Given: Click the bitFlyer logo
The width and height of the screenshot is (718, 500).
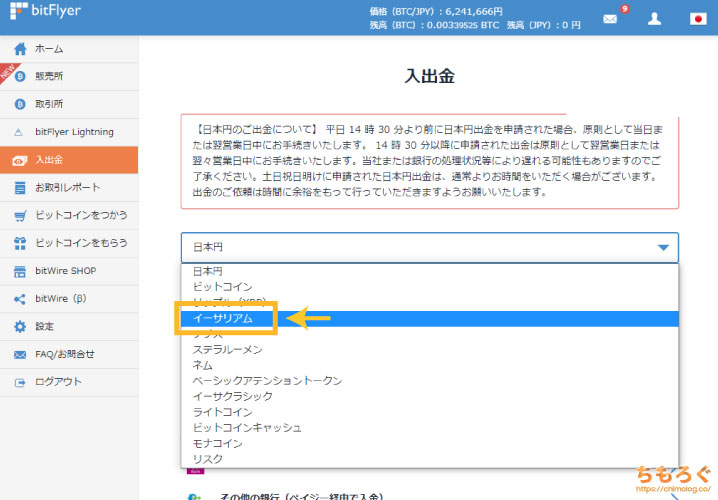Looking at the screenshot, I should (45, 11).
